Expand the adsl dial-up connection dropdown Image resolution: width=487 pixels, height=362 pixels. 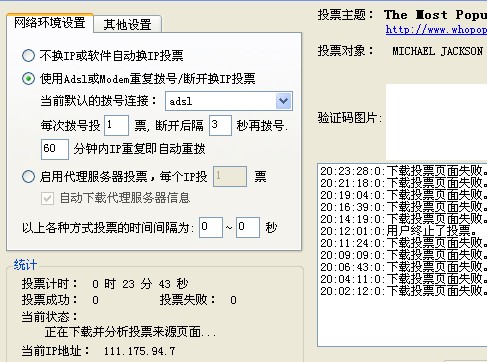[284, 101]
